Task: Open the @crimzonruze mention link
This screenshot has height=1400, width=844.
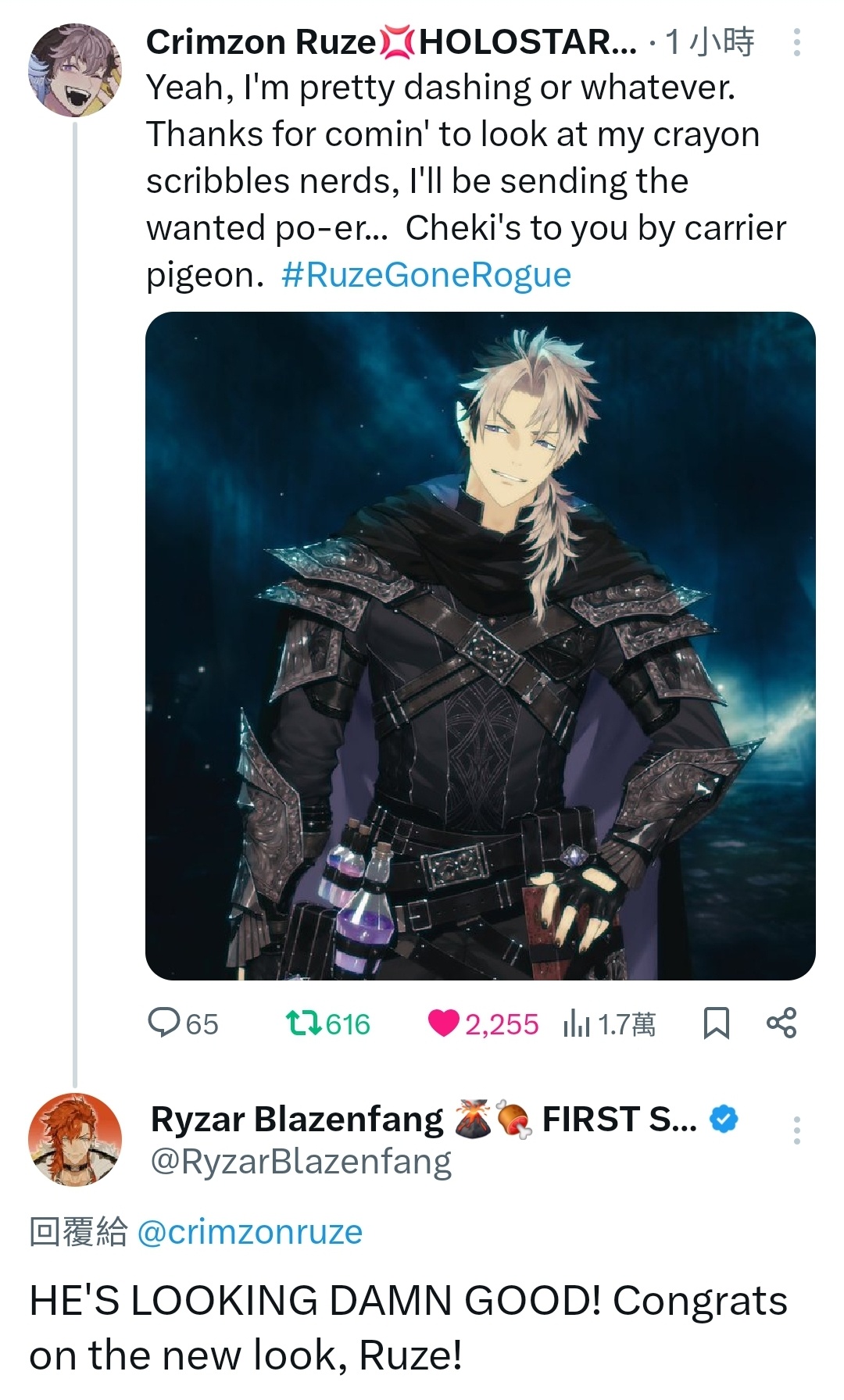Action: pos(249,1232)
